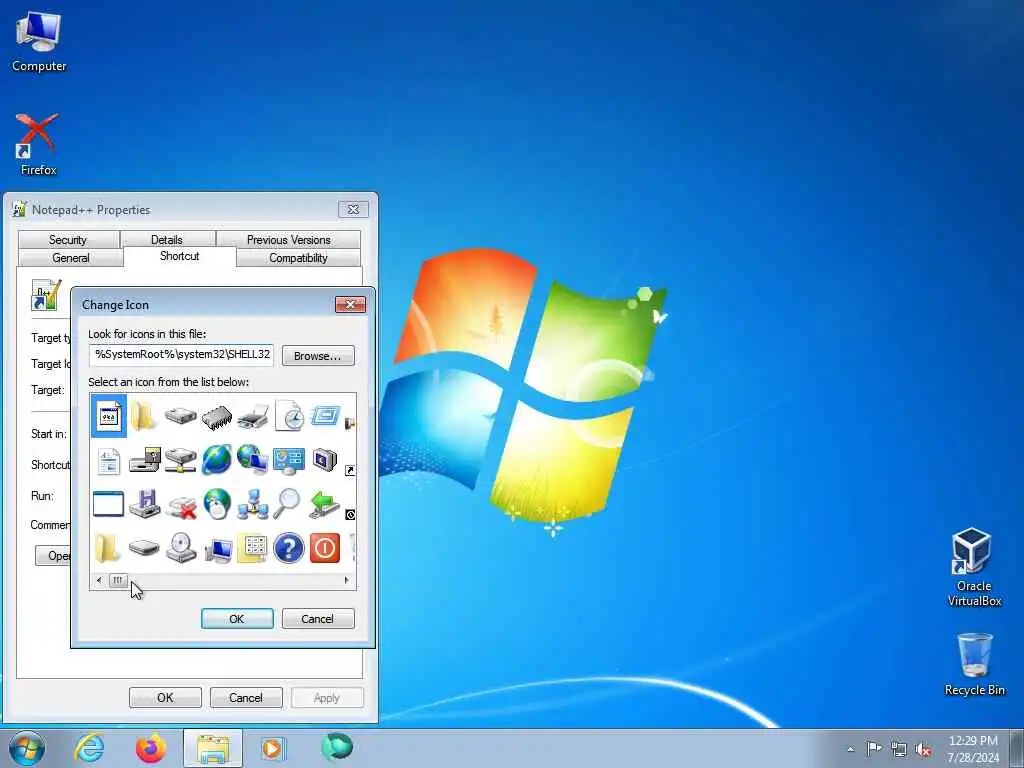The image size is (1024, 768).
Task: Launch Windows Media Player from taskbar
Action: coord(272,748)
